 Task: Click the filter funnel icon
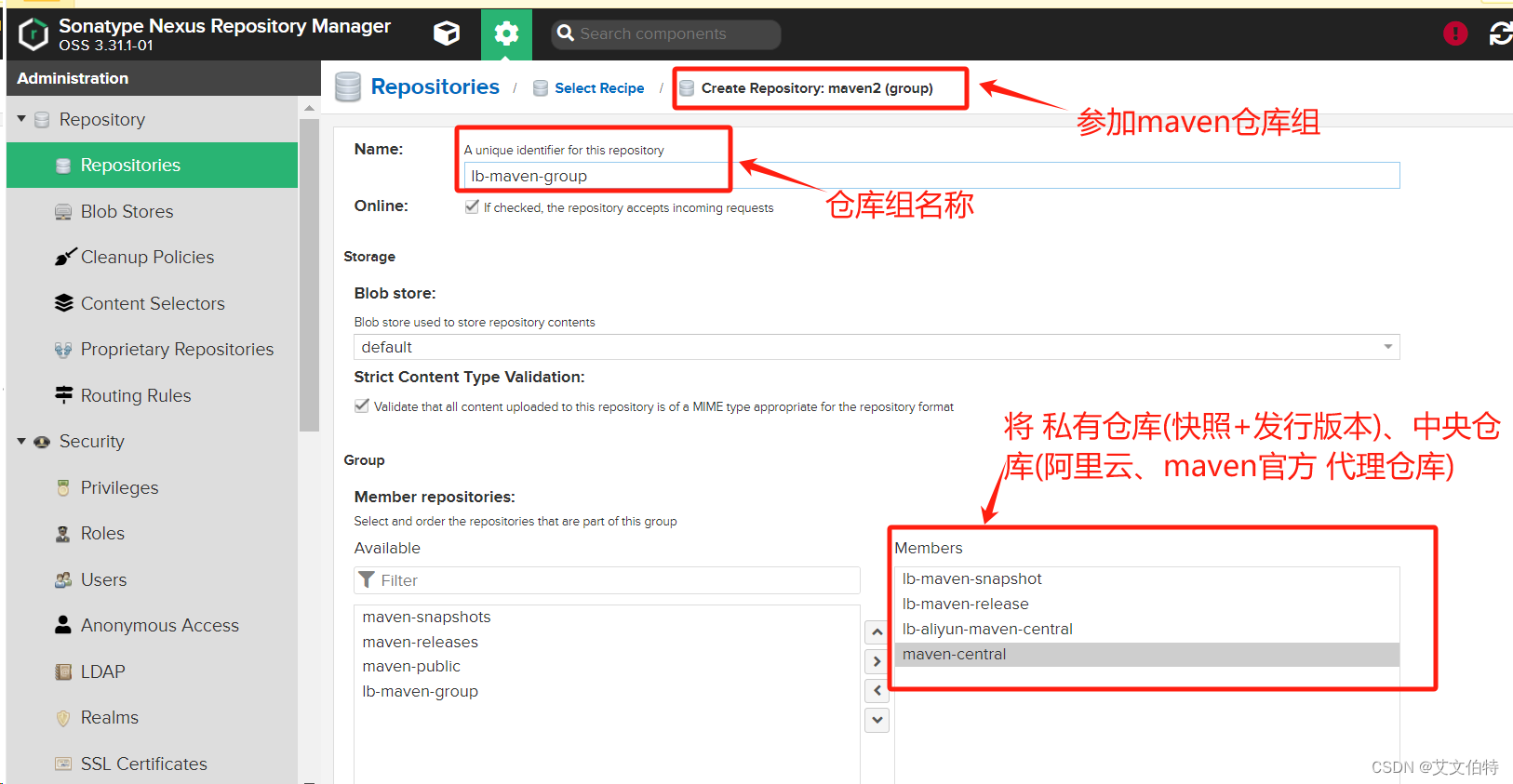pos(368,579)
